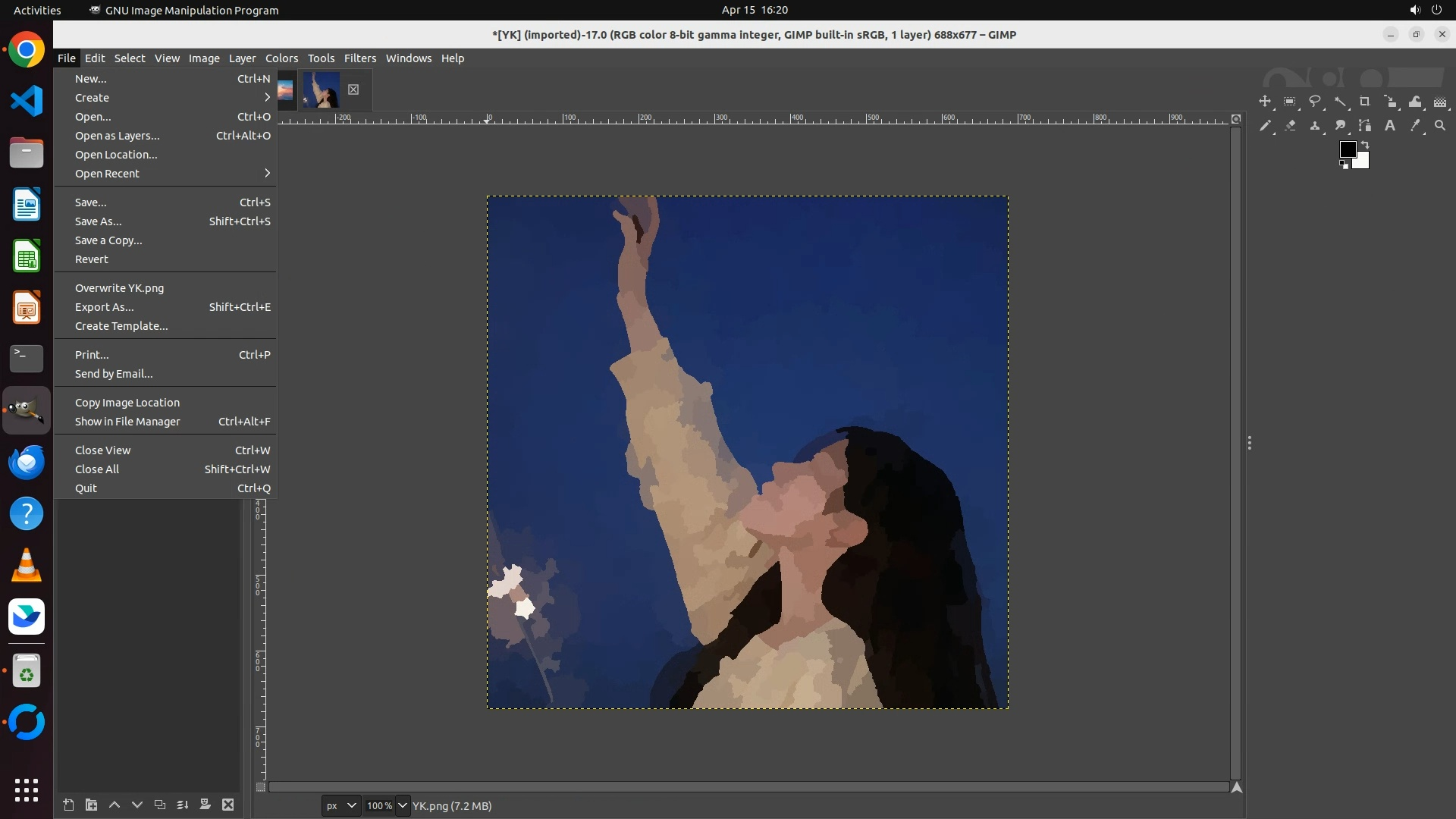Select the Text tool
The width and height of the screenshot is (1456, 819).
(1390, 126)
